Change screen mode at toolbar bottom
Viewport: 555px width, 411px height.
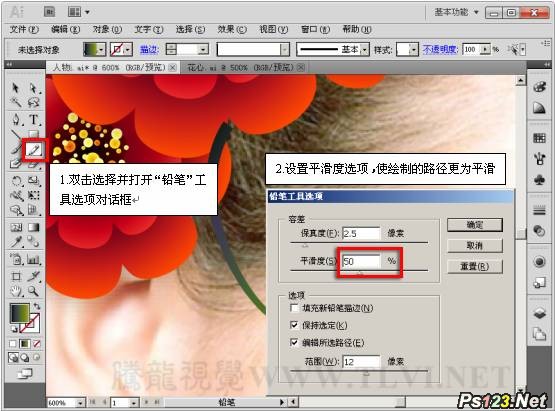click(25, 373)
